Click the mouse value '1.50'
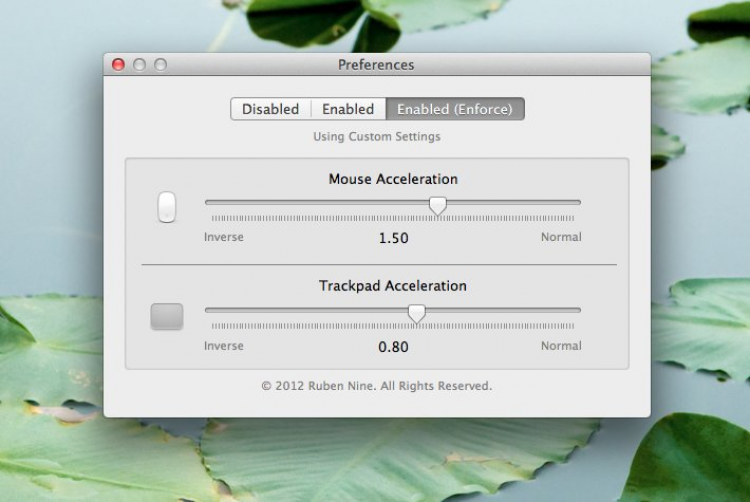Screen dimensions: 750x502 click(x=394, y=238)
